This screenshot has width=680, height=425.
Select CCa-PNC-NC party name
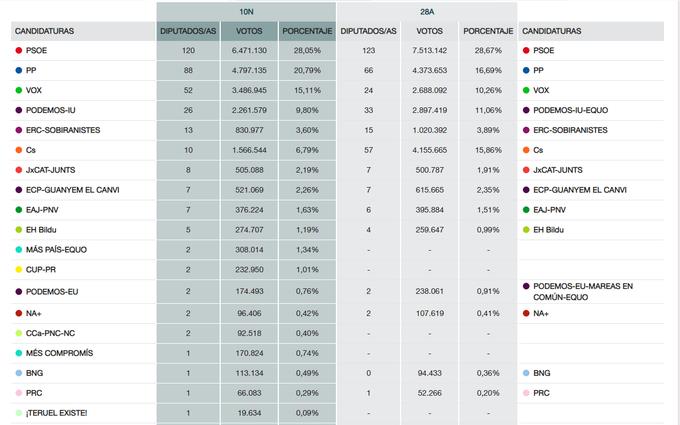[50, 333]
